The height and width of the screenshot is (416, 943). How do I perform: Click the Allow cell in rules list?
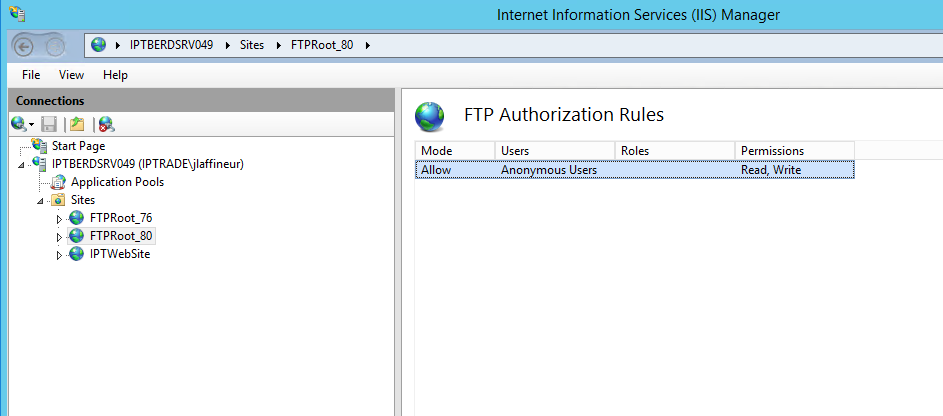(436, 170)
